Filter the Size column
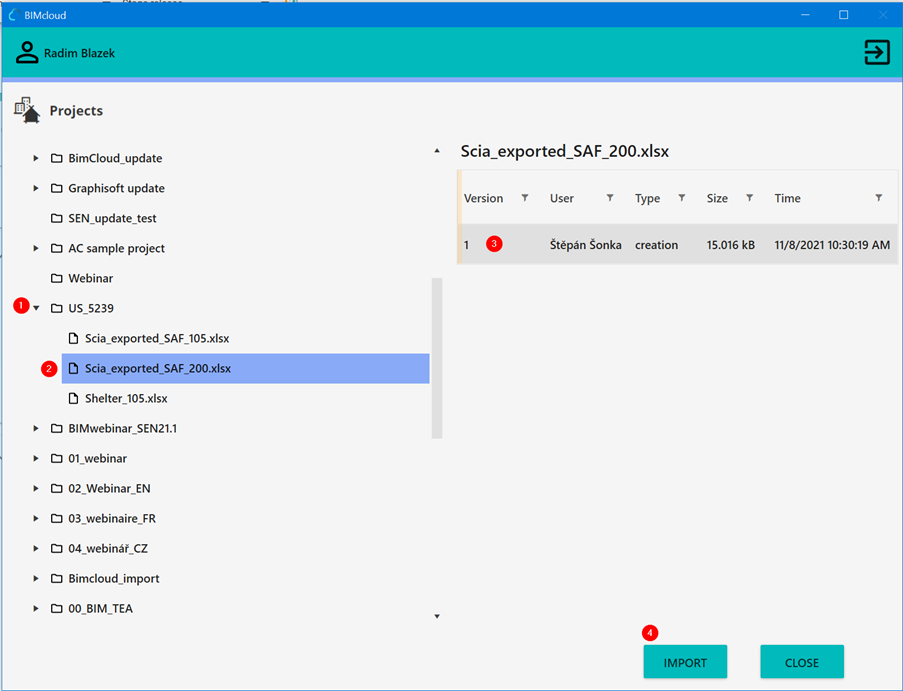903x691 pixels. (749, 198)
